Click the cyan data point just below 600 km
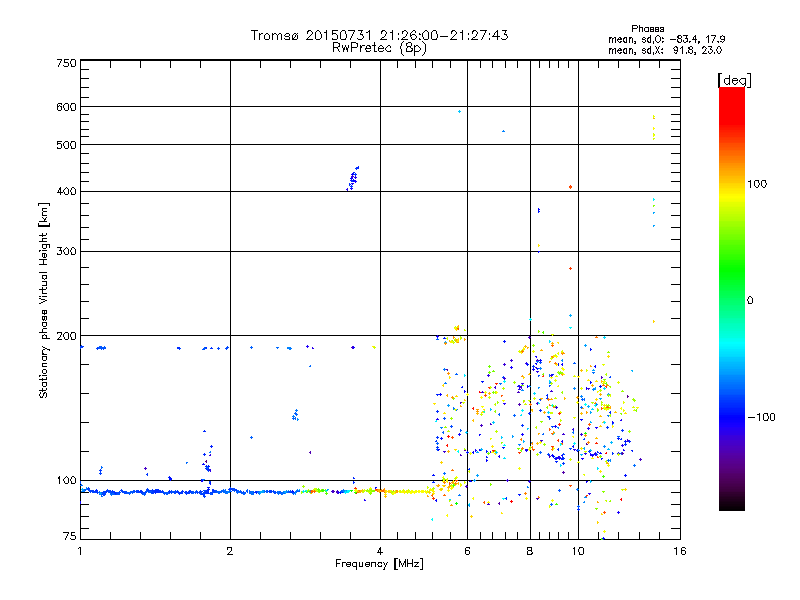The width and height of the screenshot is (800, 600). (x=459, y=111)
